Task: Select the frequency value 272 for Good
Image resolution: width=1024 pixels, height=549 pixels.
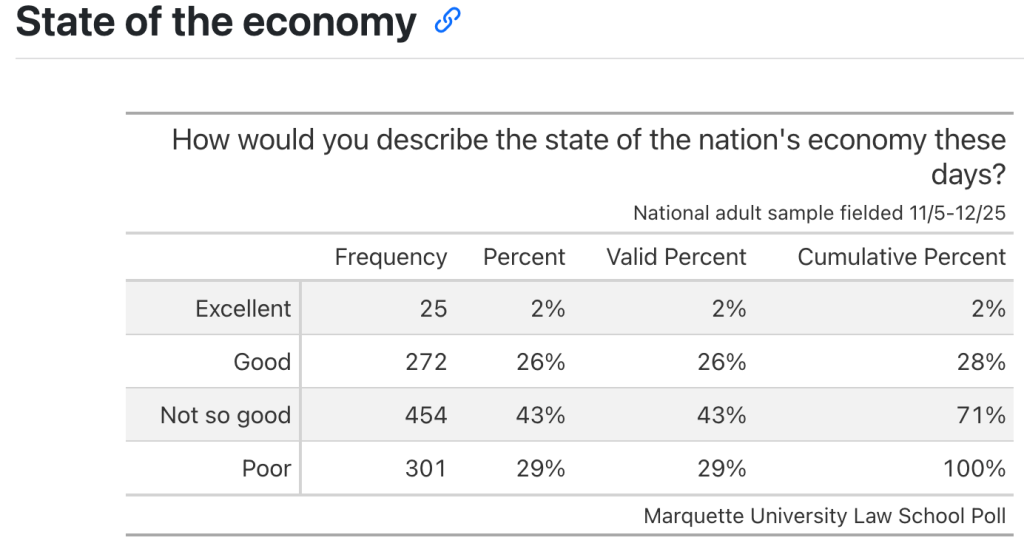Action: [426, 362]
